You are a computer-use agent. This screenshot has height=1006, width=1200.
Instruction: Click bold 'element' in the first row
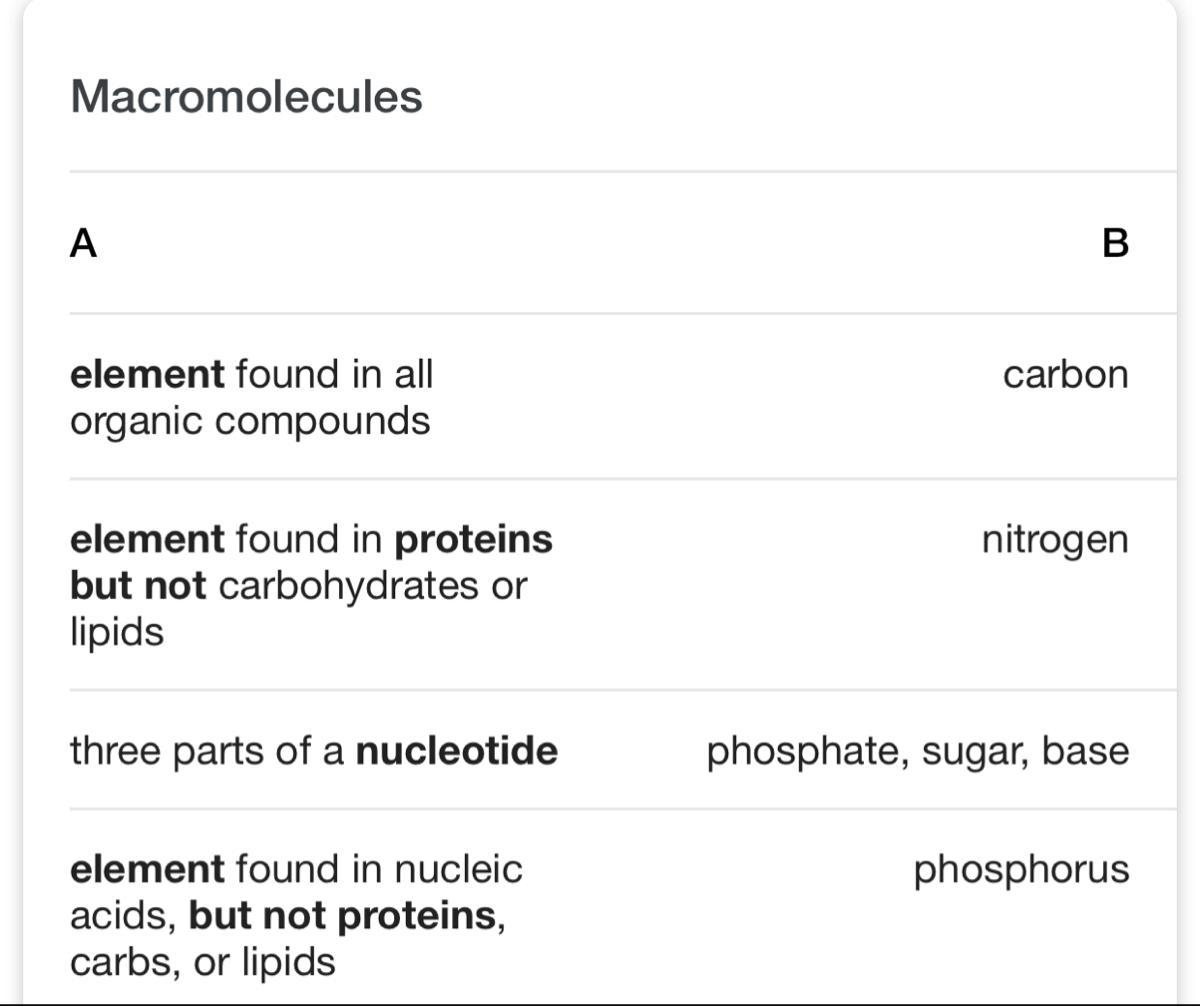click(x=147, y=375)
